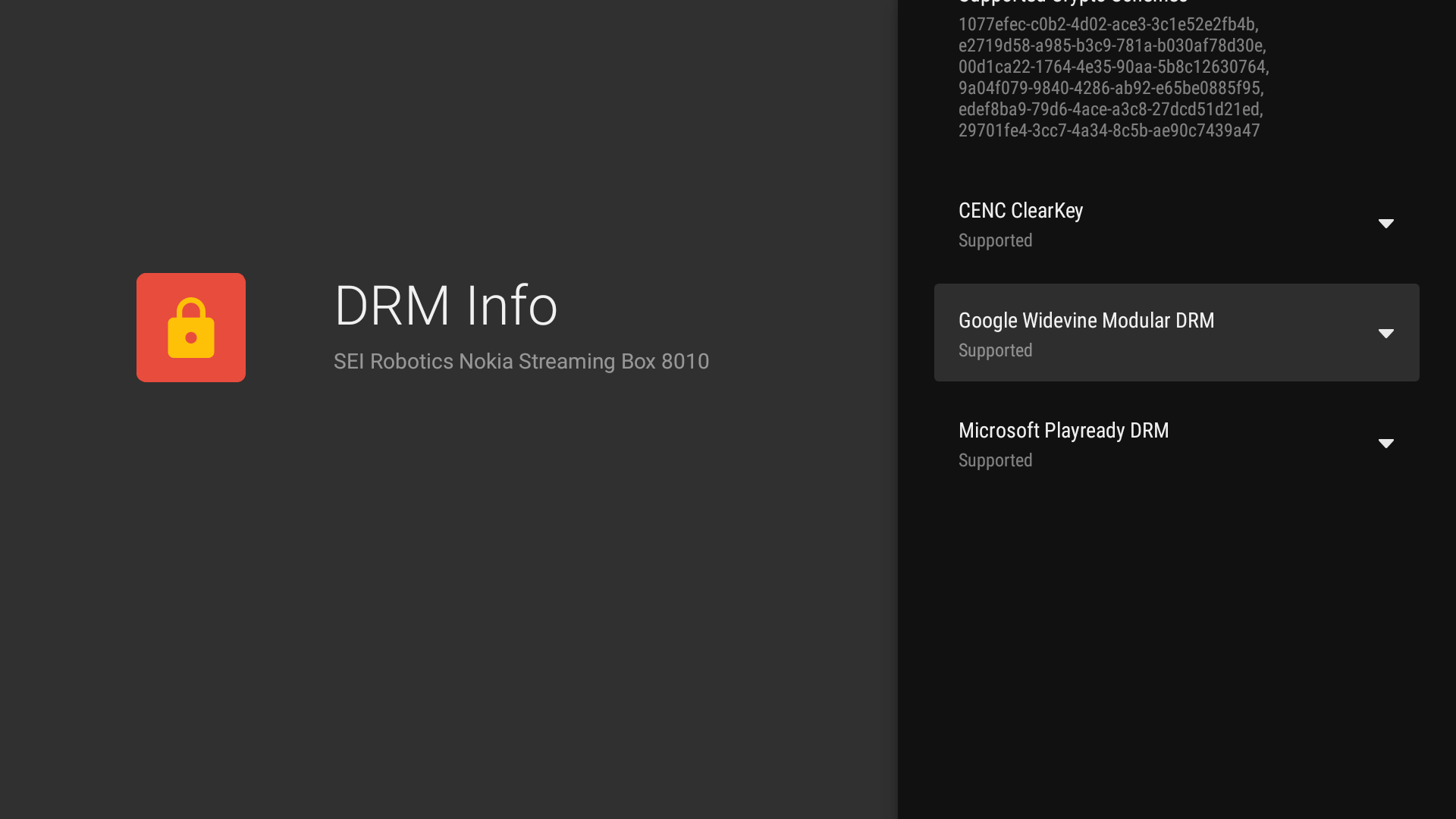1456x819 pixels.
Task: Click UUID 29701fe4-3cc7-4a34-8c5b-ae90c7439a47
Action: [1109, 130]
